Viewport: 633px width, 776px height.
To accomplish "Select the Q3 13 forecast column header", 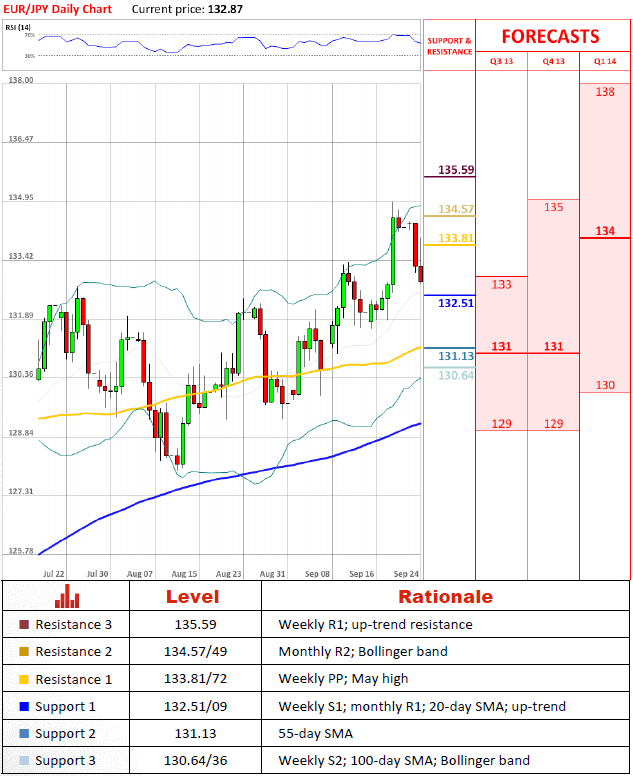I will [500, 62].
